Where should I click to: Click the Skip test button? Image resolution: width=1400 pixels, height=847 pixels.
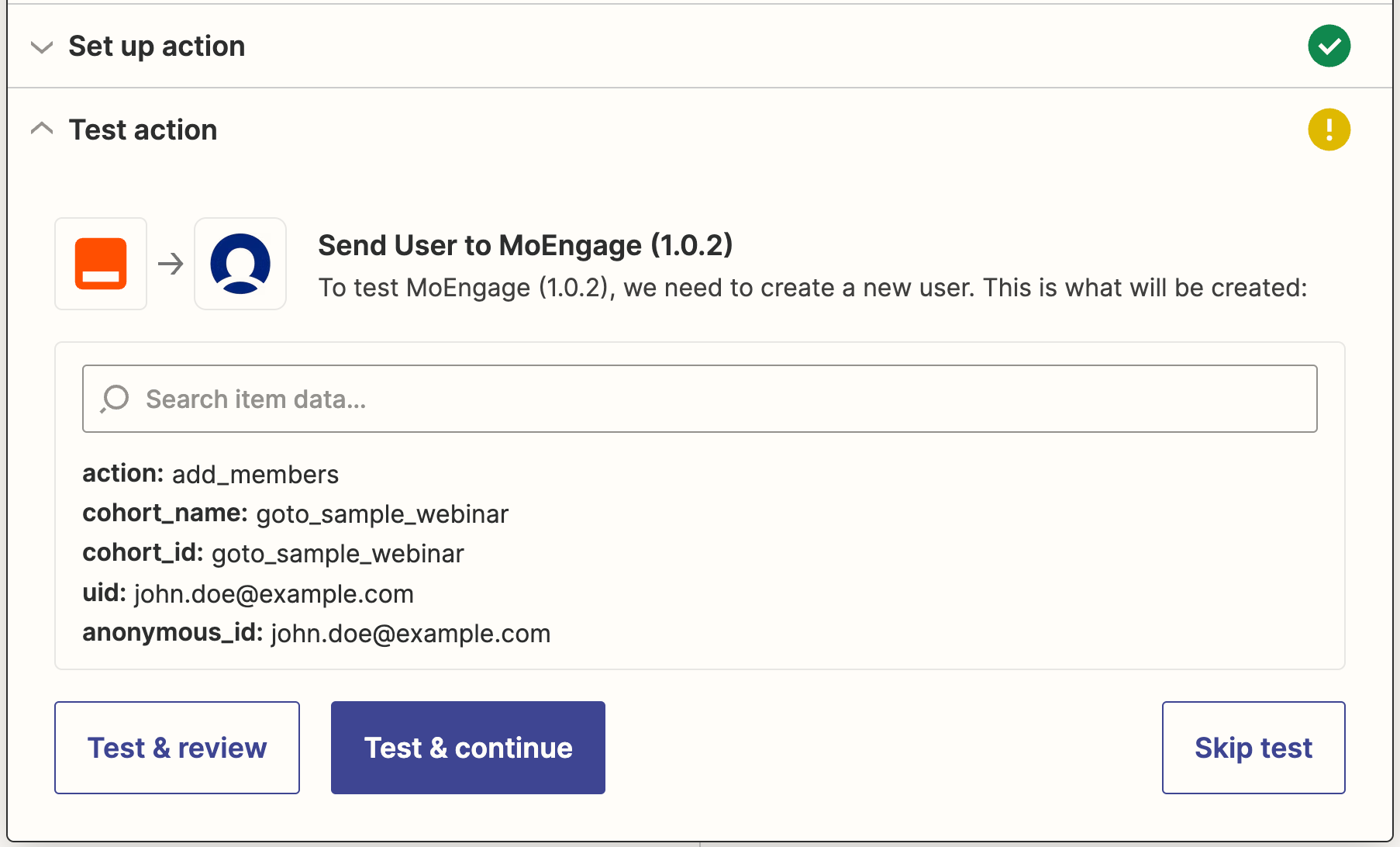coord(1253,748)
